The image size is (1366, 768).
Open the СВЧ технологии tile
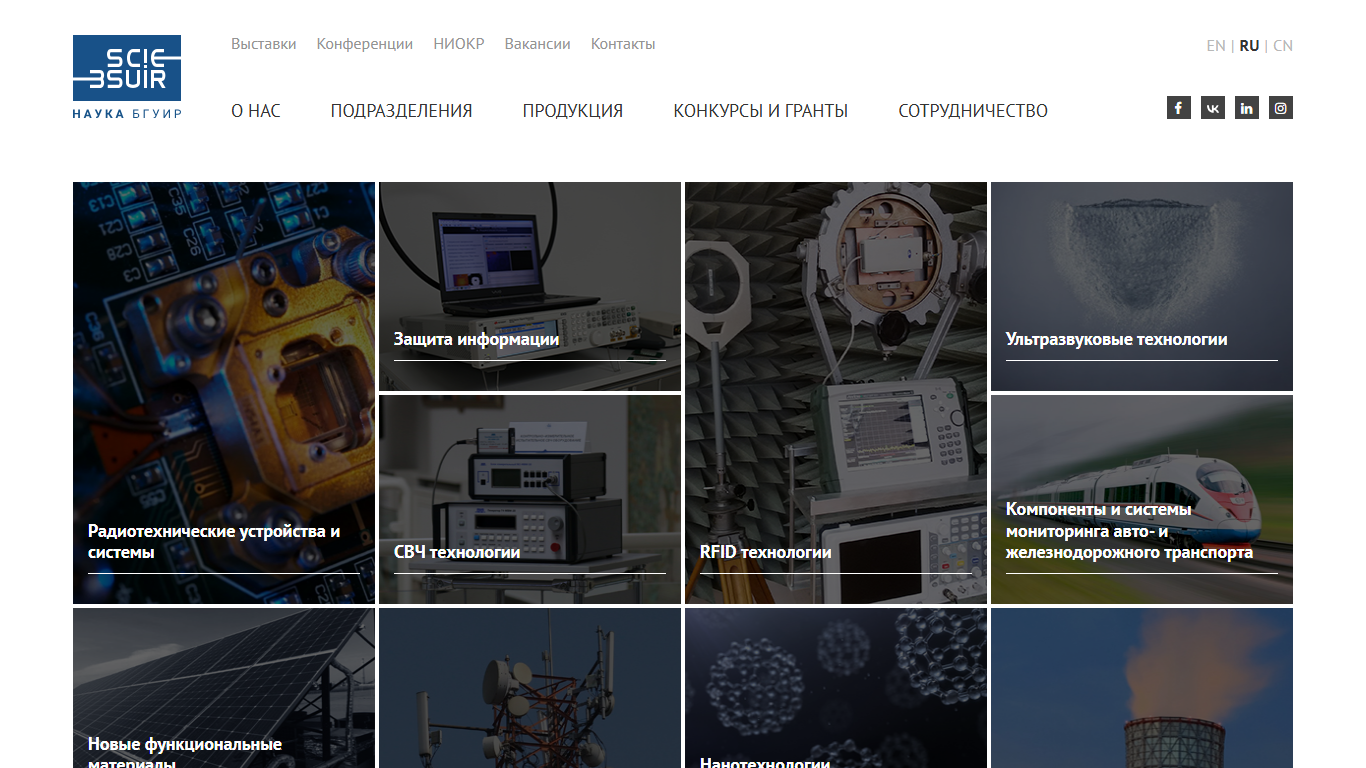530,499
